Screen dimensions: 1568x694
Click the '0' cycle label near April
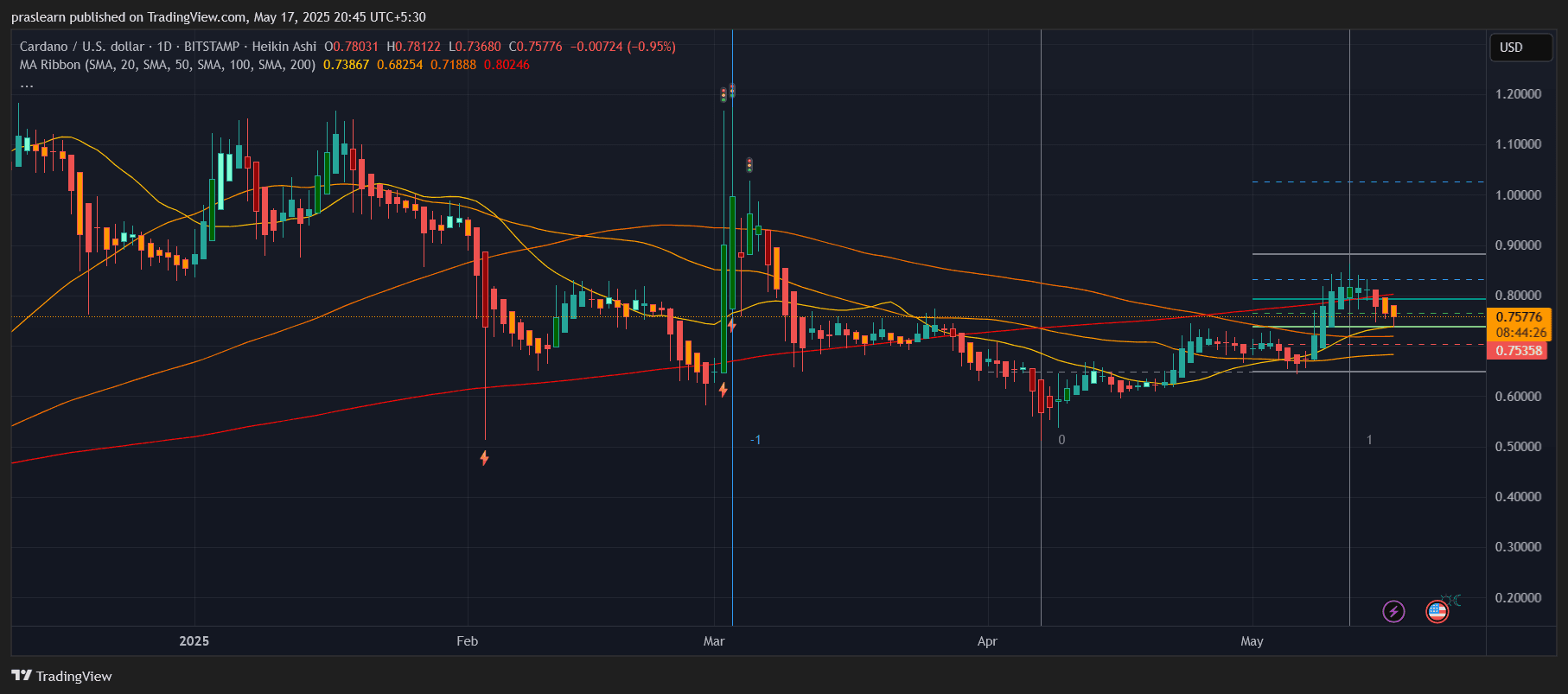pos(1061,440)
